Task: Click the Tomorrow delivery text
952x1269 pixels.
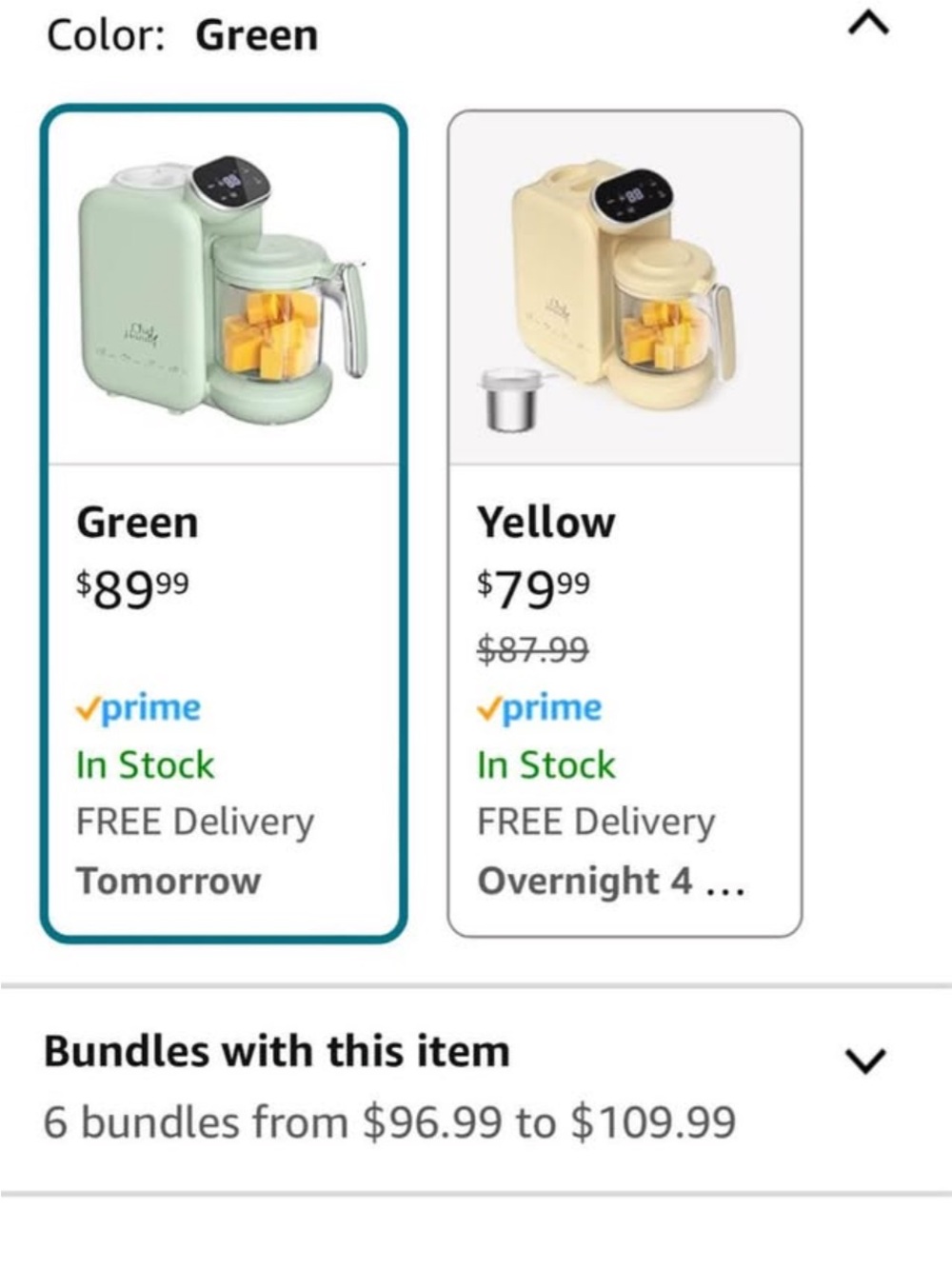Action: (x=169, y=881)
